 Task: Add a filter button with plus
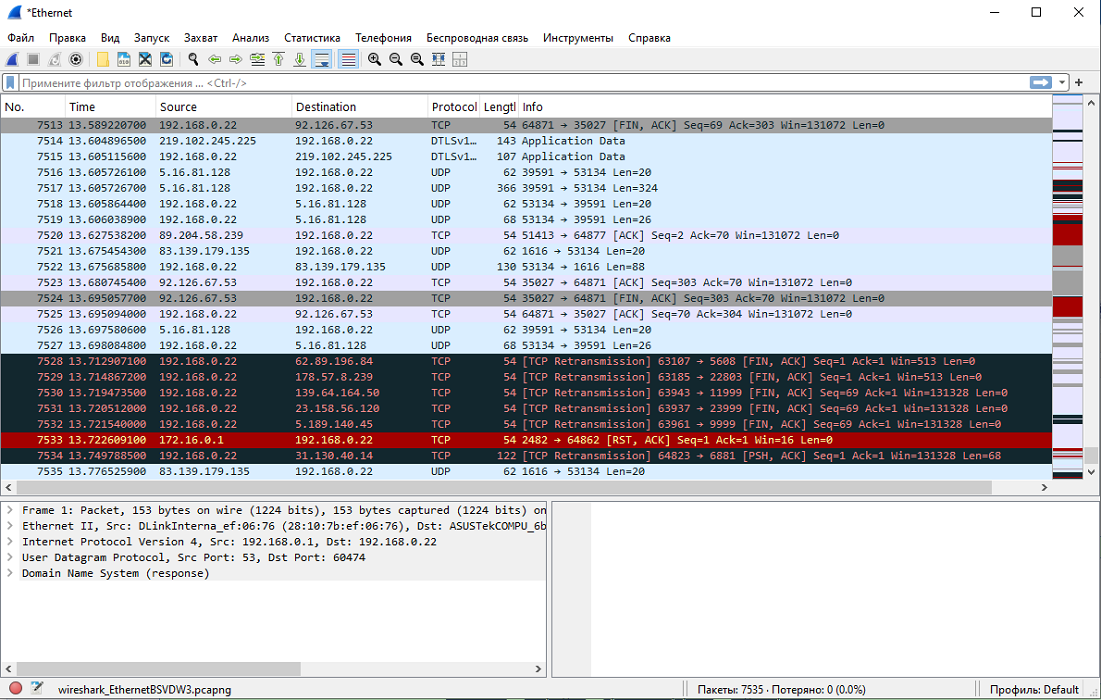point(1079,83)
